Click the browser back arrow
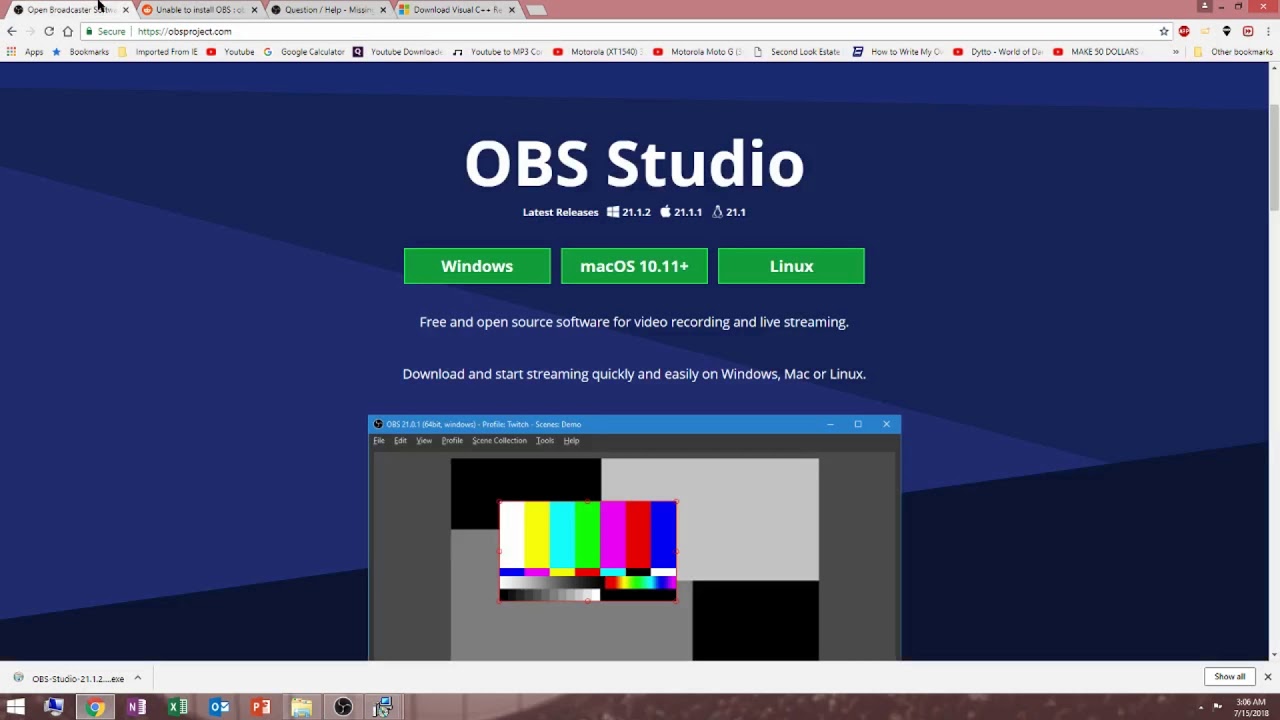This screenshot has width=1280, height=720. click(12, 31)
